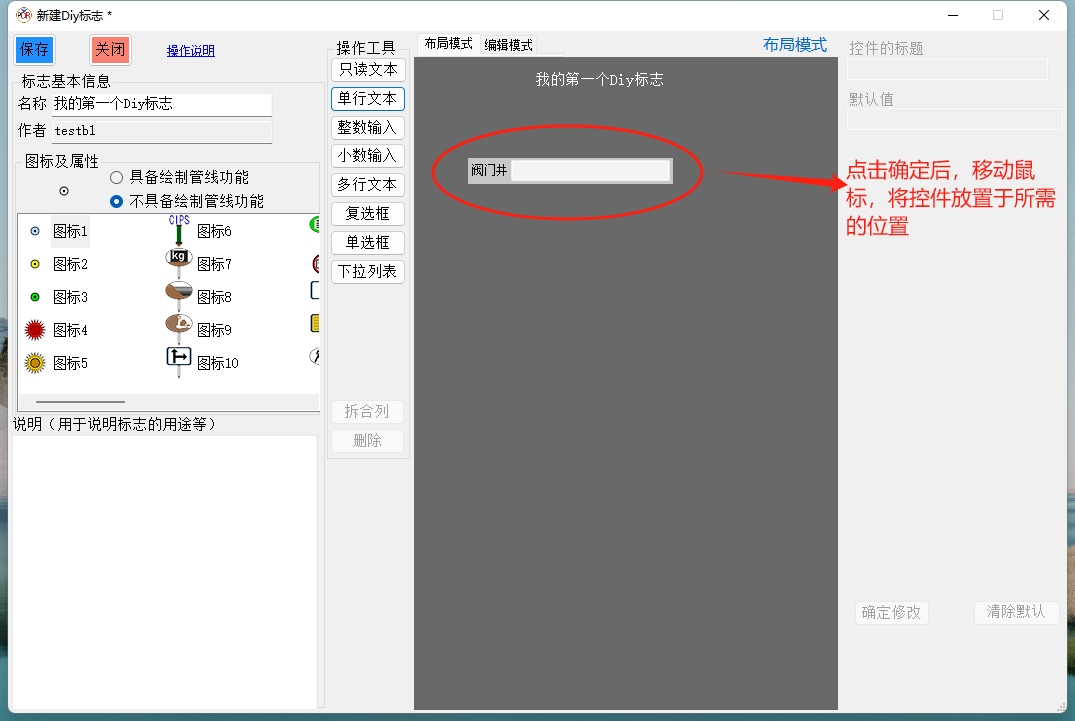Select the kg sign 图标7 icon
Screen dimensions: 1075x721
click(x=179, y=258)
